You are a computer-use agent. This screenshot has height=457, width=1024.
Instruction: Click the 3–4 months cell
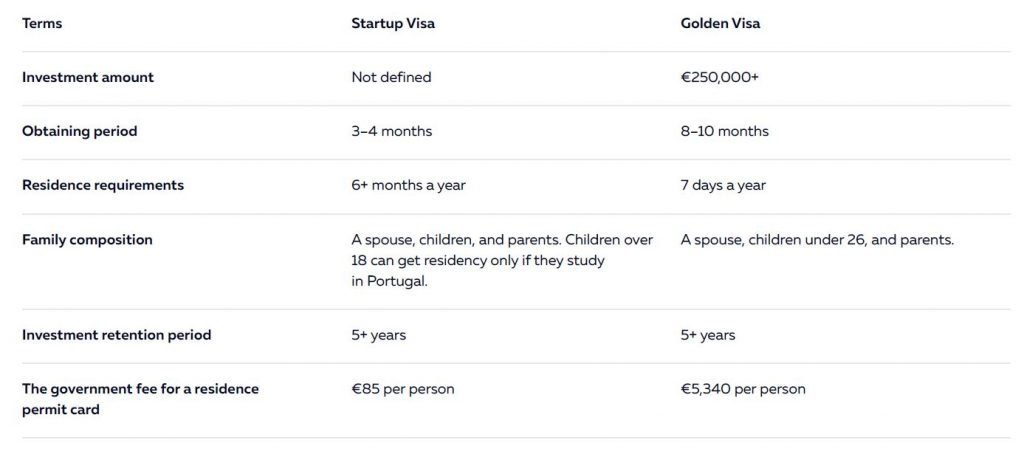click(x=392, y=131)
